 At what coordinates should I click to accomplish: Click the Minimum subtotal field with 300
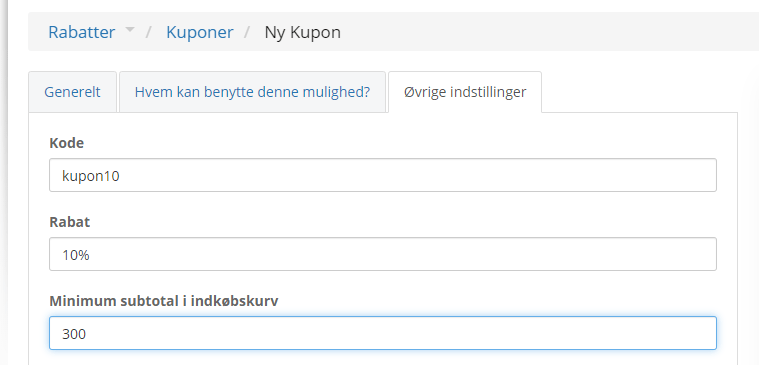[383, 333]
